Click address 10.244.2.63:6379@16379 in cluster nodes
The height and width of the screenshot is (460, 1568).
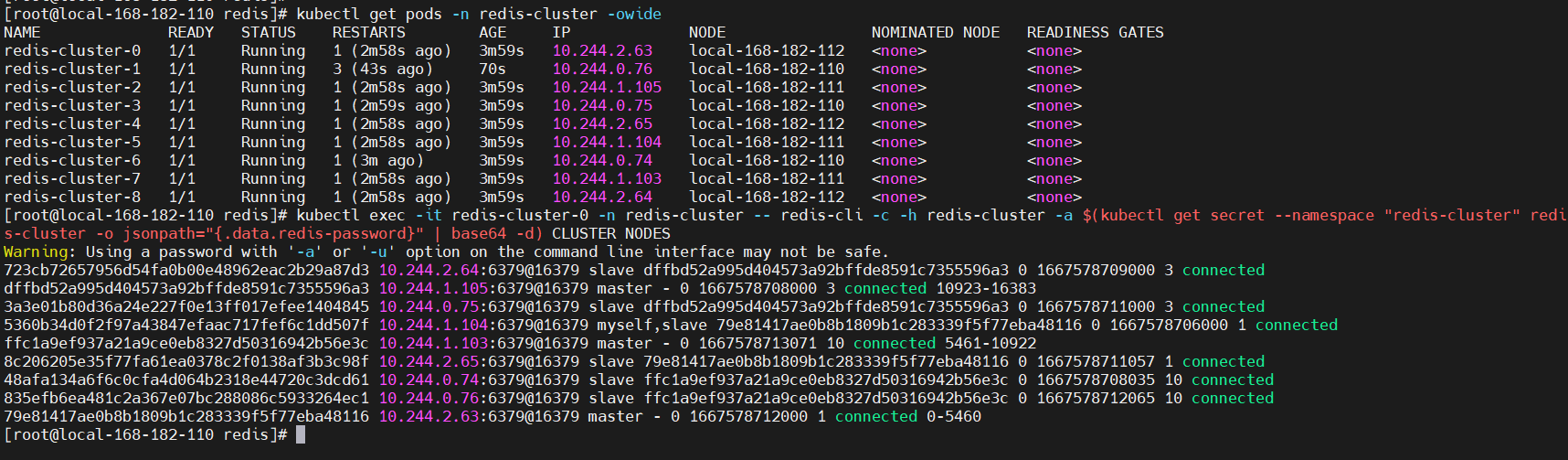479,416
